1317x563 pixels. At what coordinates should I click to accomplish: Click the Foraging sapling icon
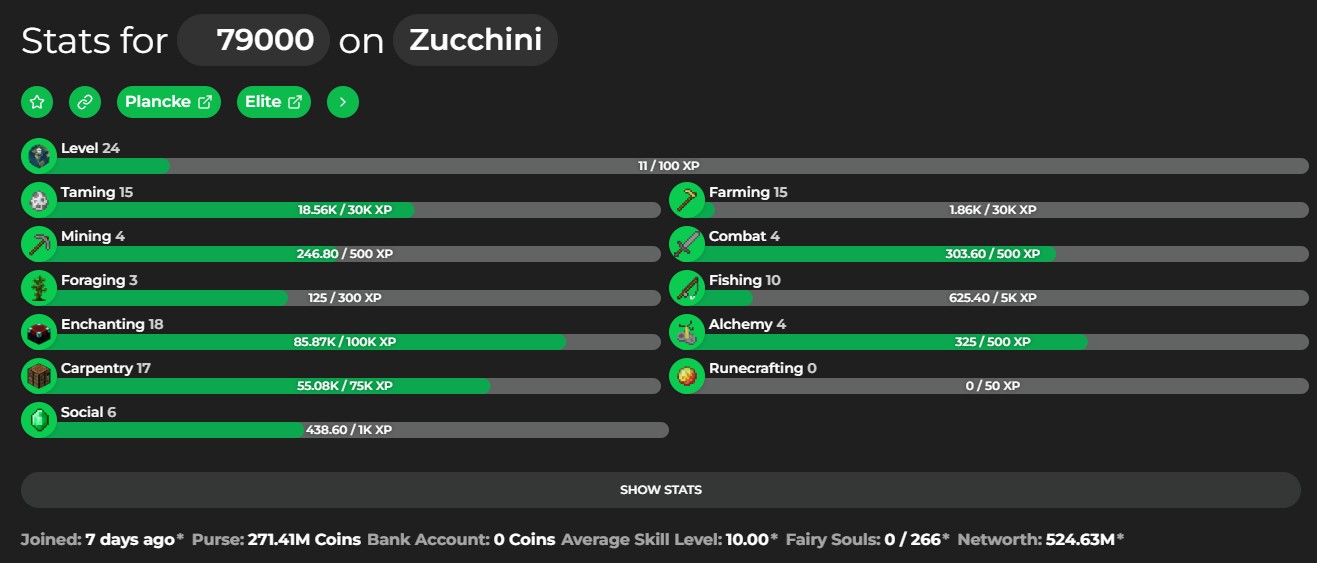[x=39, y=288]
